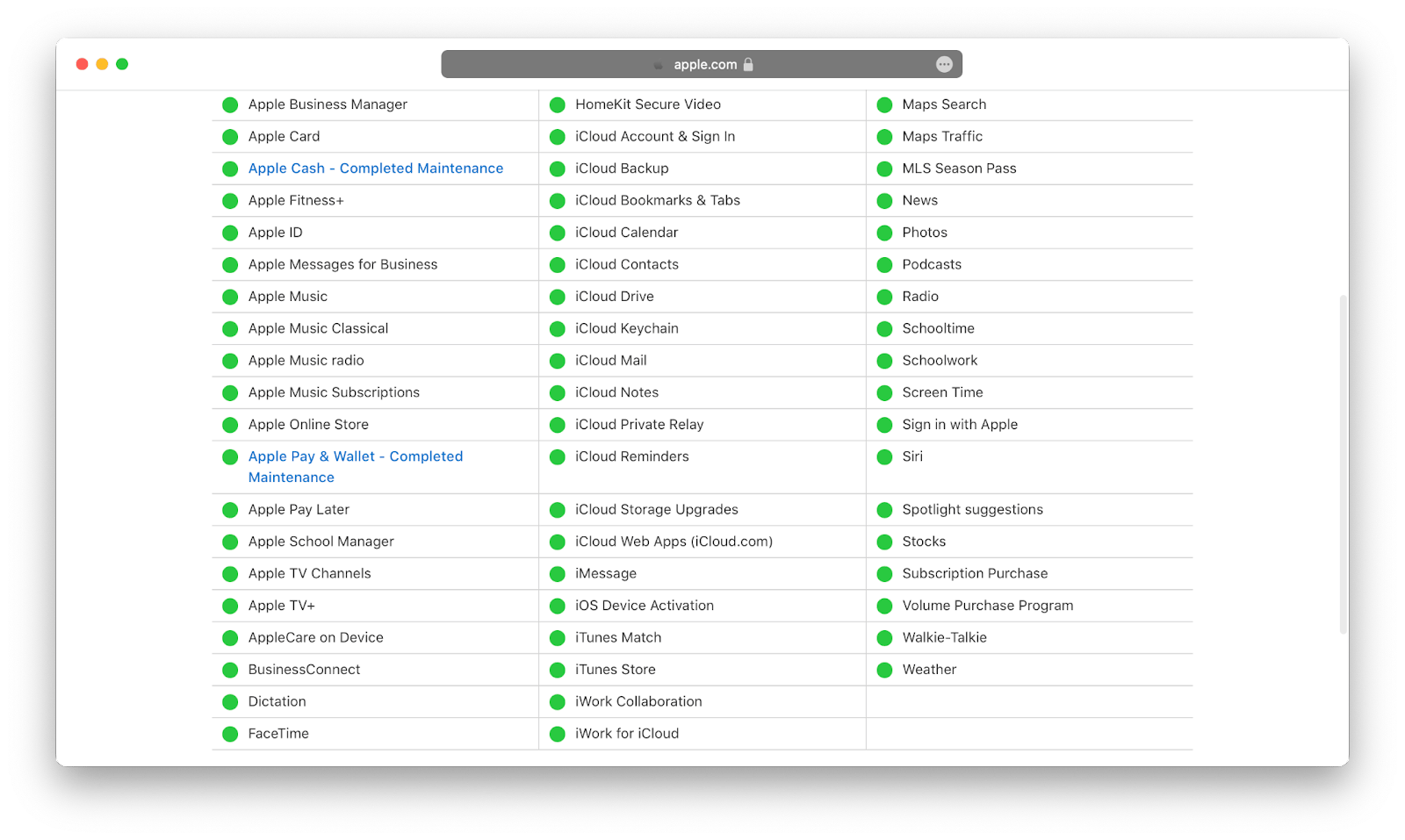
Task: Click the Apple TV Channels entry
Action: [309, 573]
